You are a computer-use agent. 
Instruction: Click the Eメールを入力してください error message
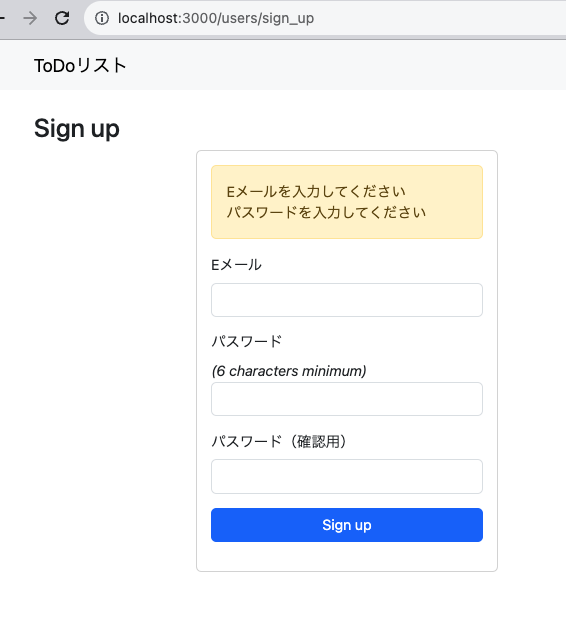tap(316, 192)
